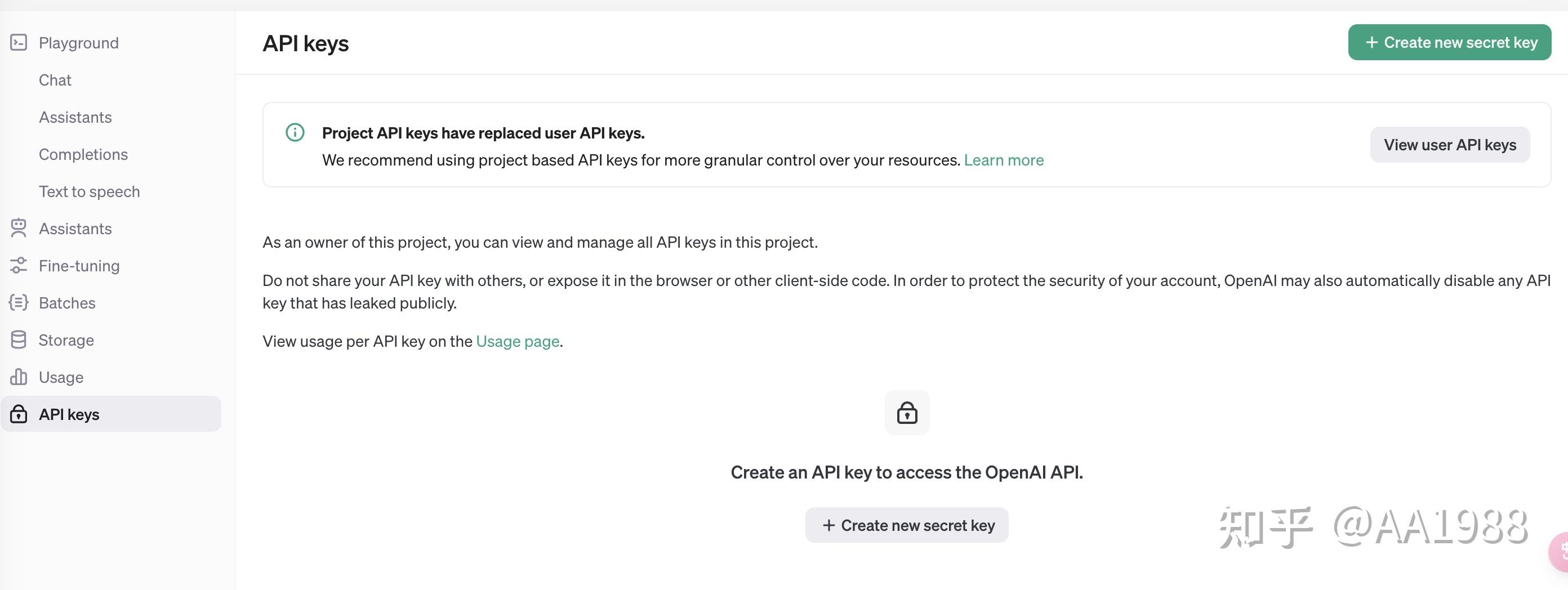This screenshot has width=1568, height=590.
Task: Click the API keys lock icon in sidebar
Action: [19, 414]
